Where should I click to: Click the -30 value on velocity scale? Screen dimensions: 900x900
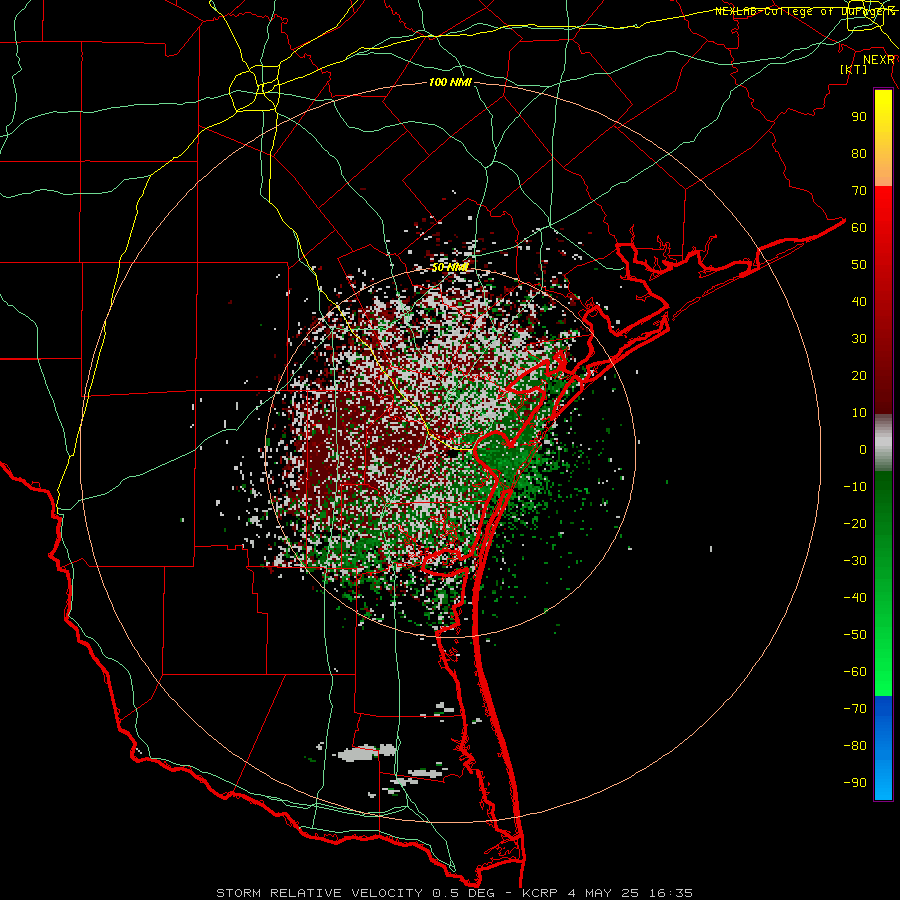point(855,561)
